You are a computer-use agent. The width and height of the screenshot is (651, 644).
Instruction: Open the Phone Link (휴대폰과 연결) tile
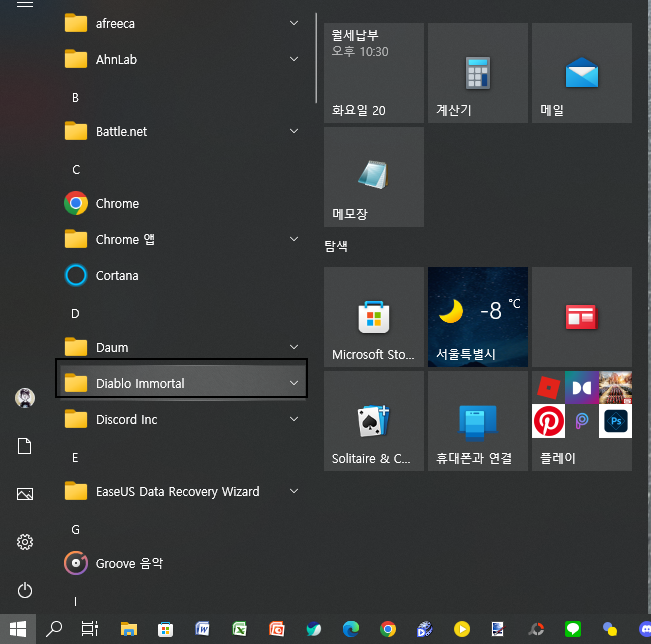[477, 421]
